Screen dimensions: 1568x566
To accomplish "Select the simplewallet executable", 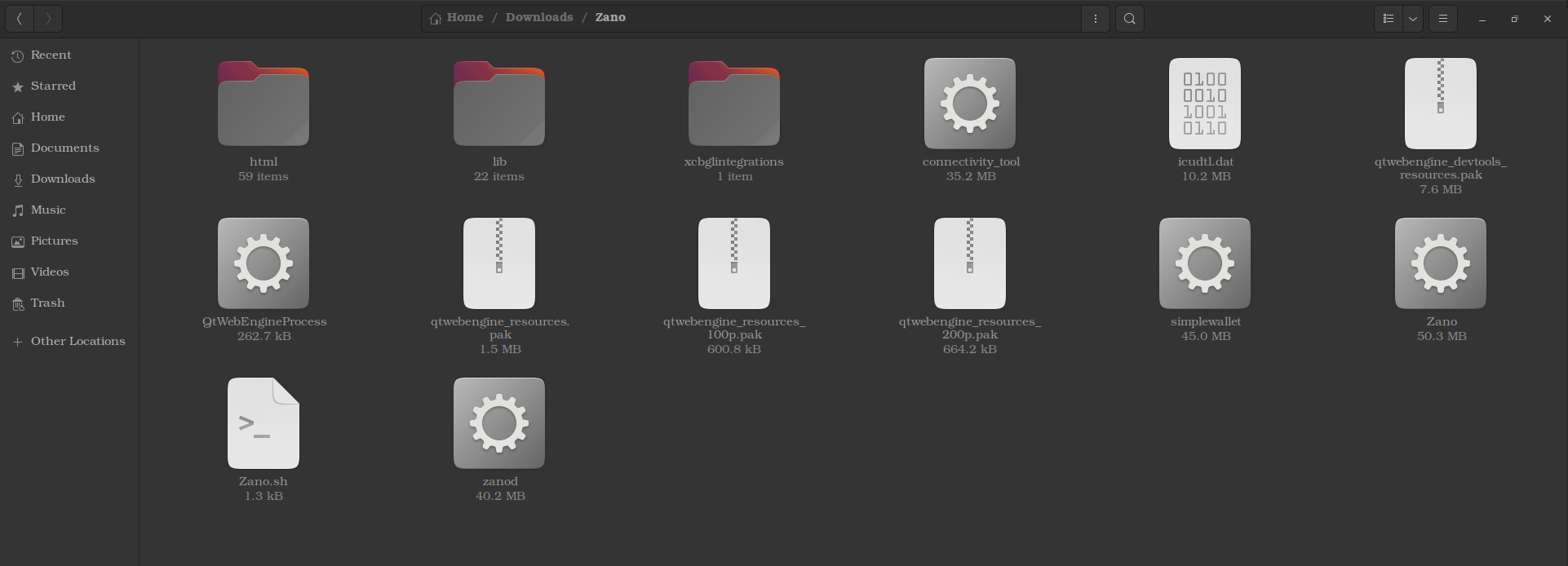I will coord(1204,263).
